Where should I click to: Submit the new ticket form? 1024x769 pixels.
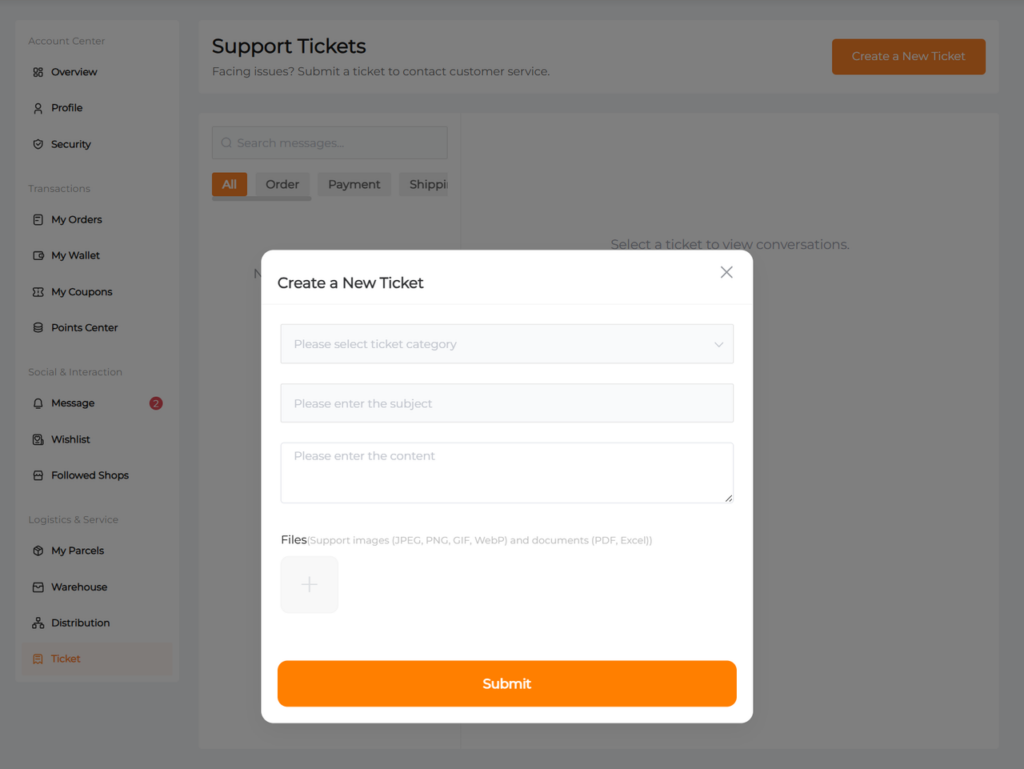tap(507, 684)
